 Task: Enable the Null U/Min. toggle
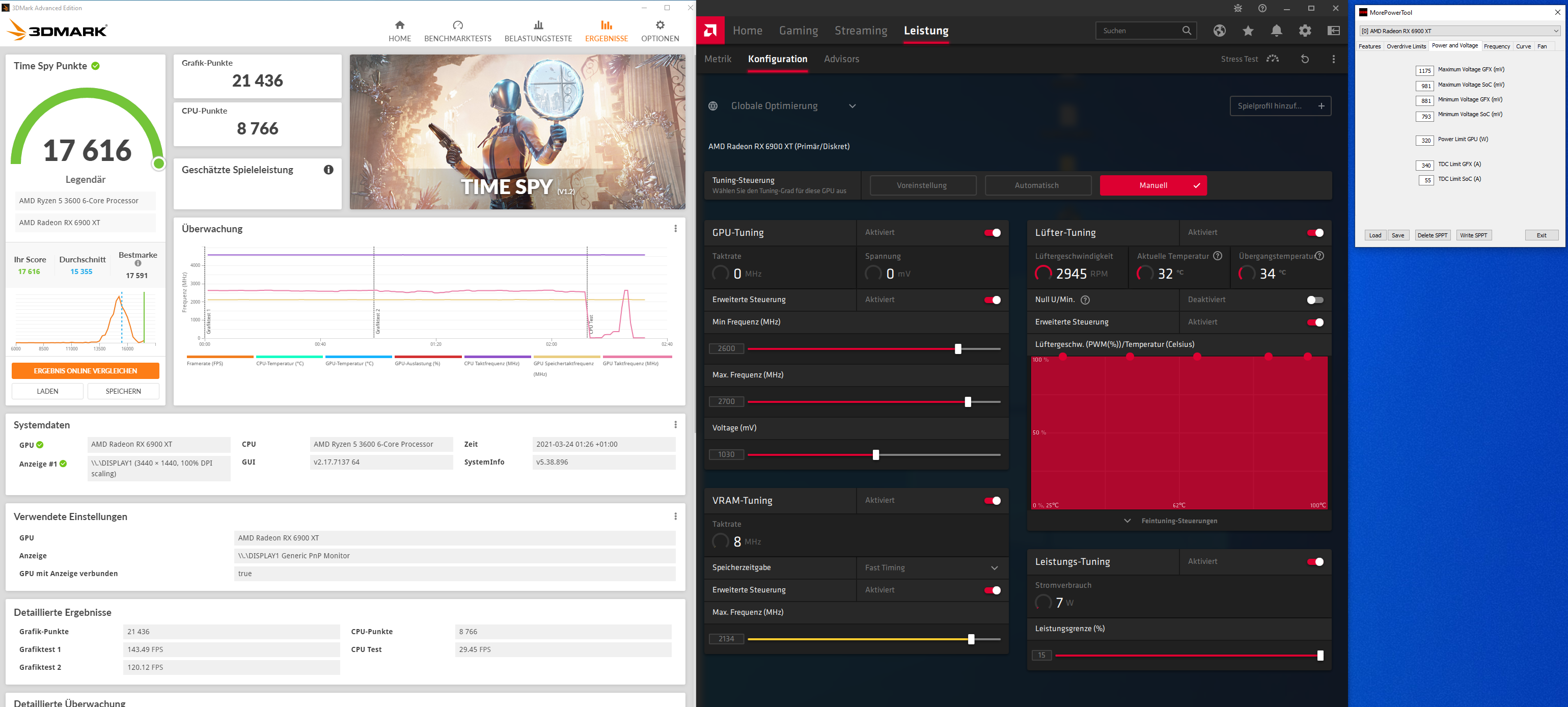click(1315, 300)
